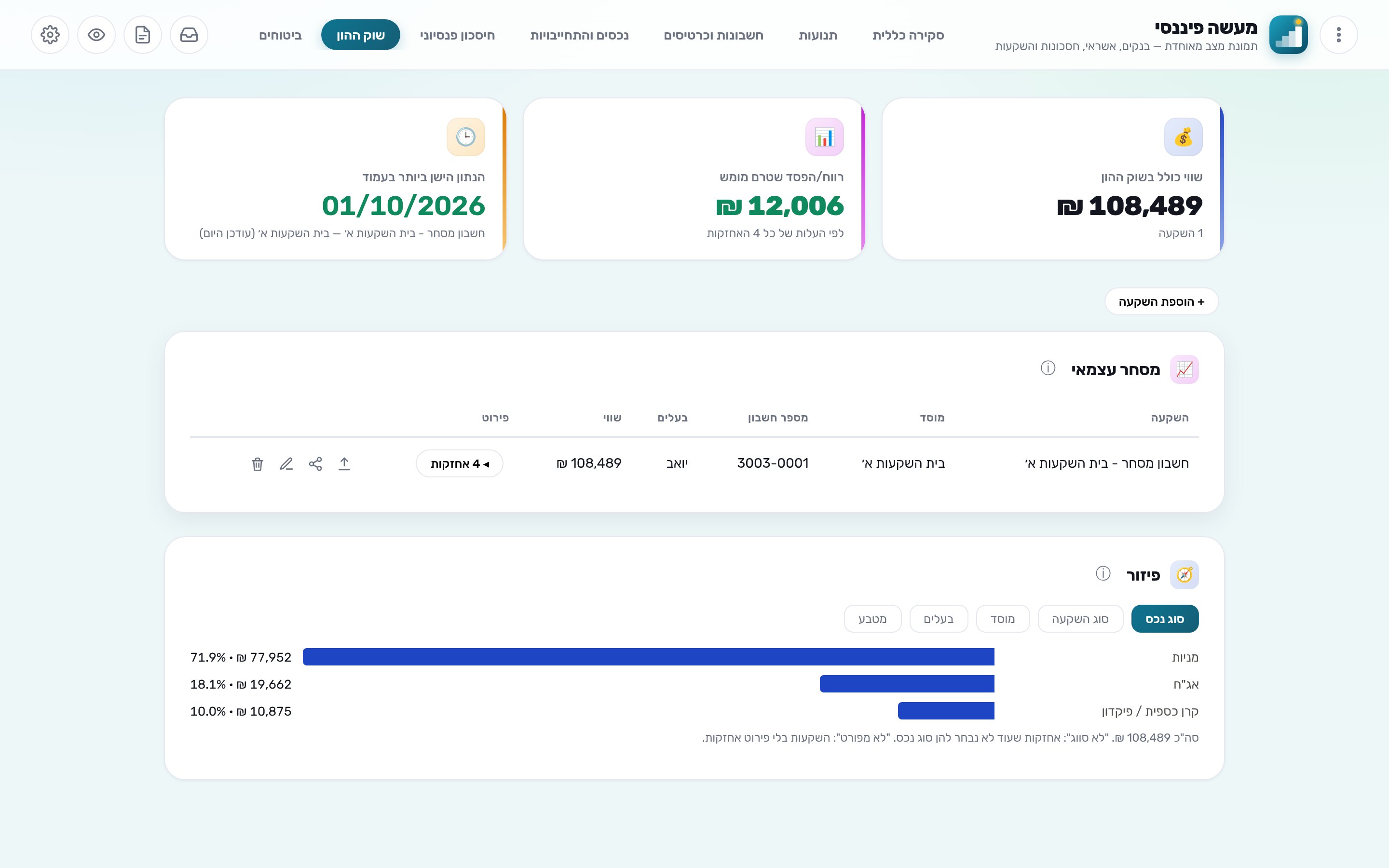Edit the trading account row with pencil icon

[x=286, y=464]
